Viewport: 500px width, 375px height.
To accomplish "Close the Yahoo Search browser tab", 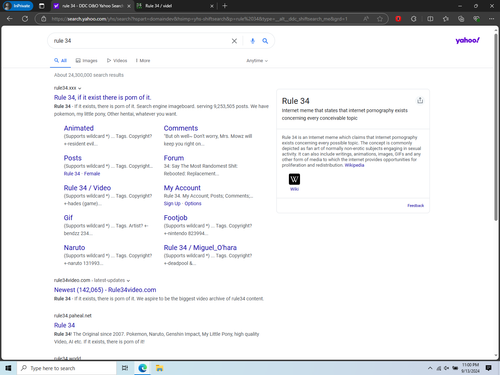I will (x=129, y=6).
